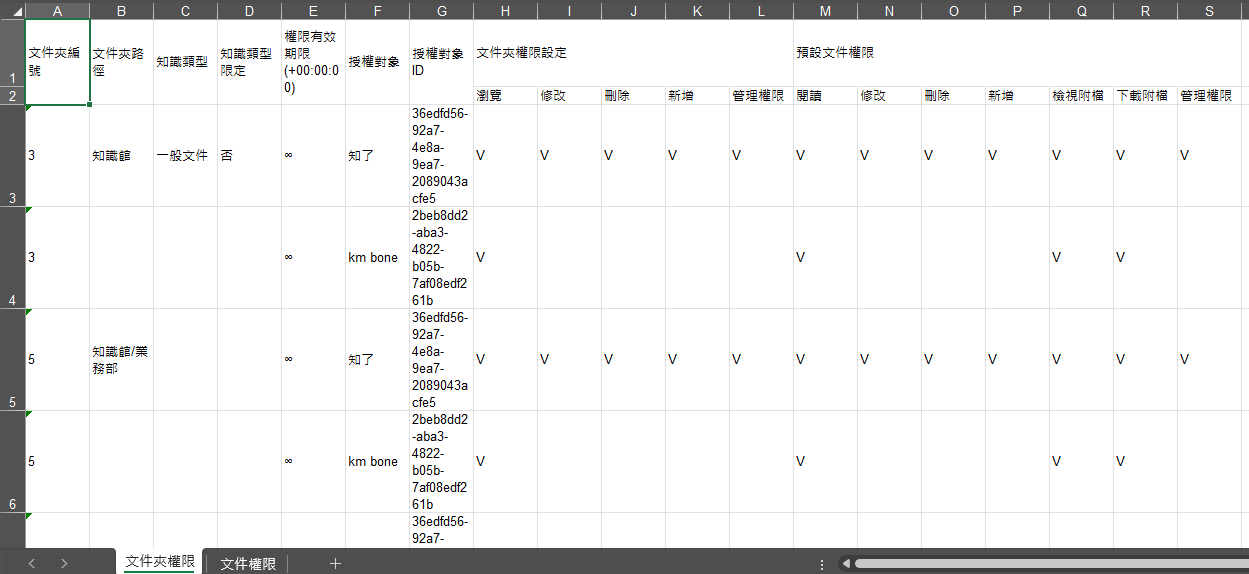The height and width of the screenshot is (574, 1249).
Task: Click the Select All corner triangle
Action: [x=13, y=10]
